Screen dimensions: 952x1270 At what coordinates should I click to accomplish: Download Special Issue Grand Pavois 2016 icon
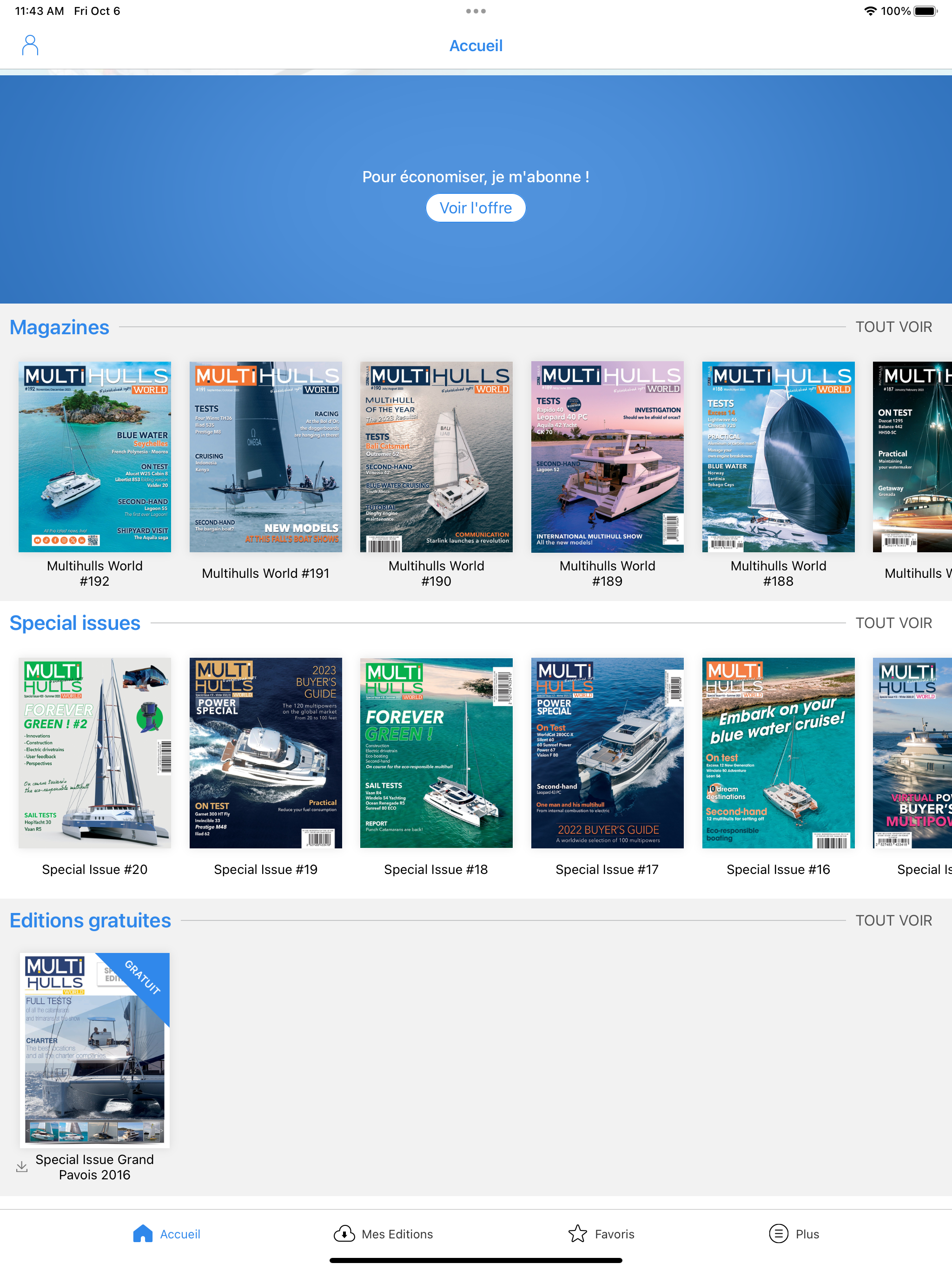(22, 1167)
